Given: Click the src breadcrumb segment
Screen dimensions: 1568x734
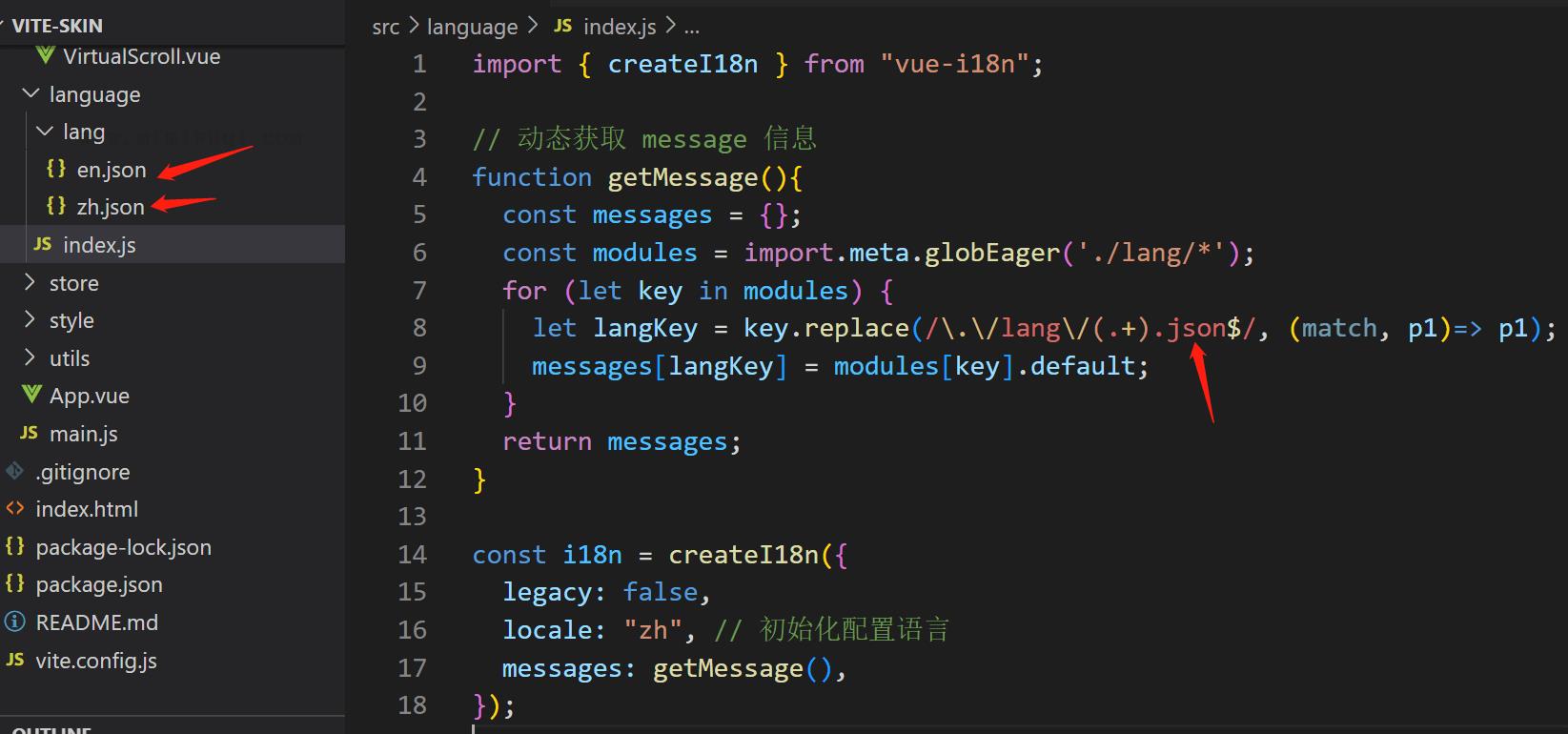Looking at the screenshot, I should point(386,27).
